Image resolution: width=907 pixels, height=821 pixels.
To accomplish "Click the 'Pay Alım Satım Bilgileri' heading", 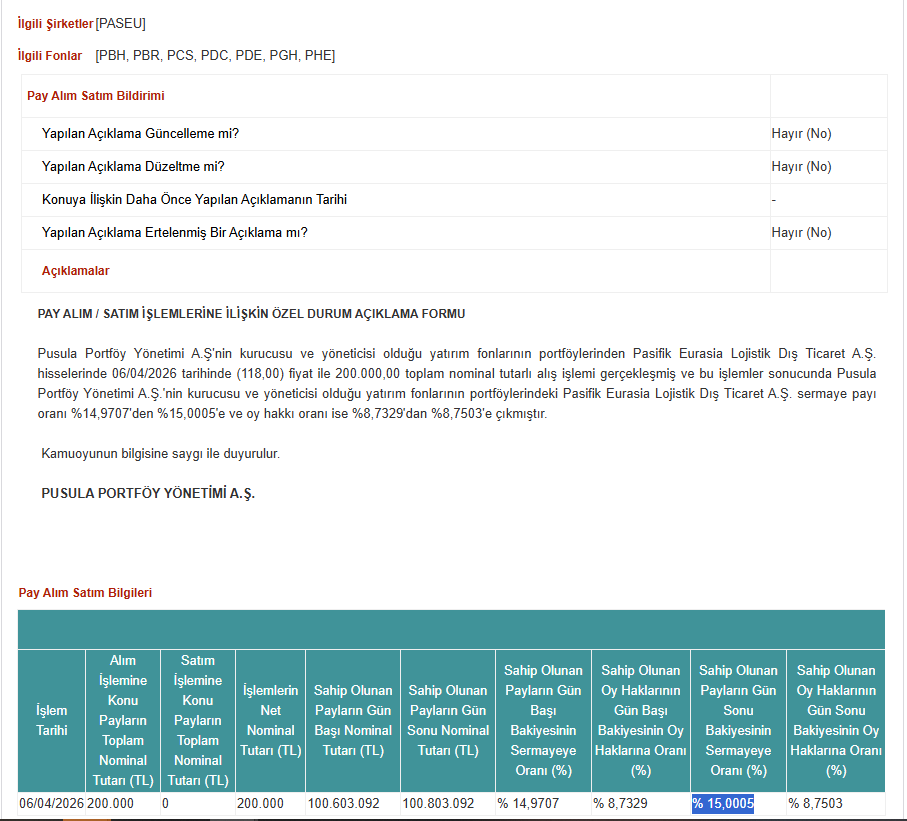I will (x=85, y=592).
